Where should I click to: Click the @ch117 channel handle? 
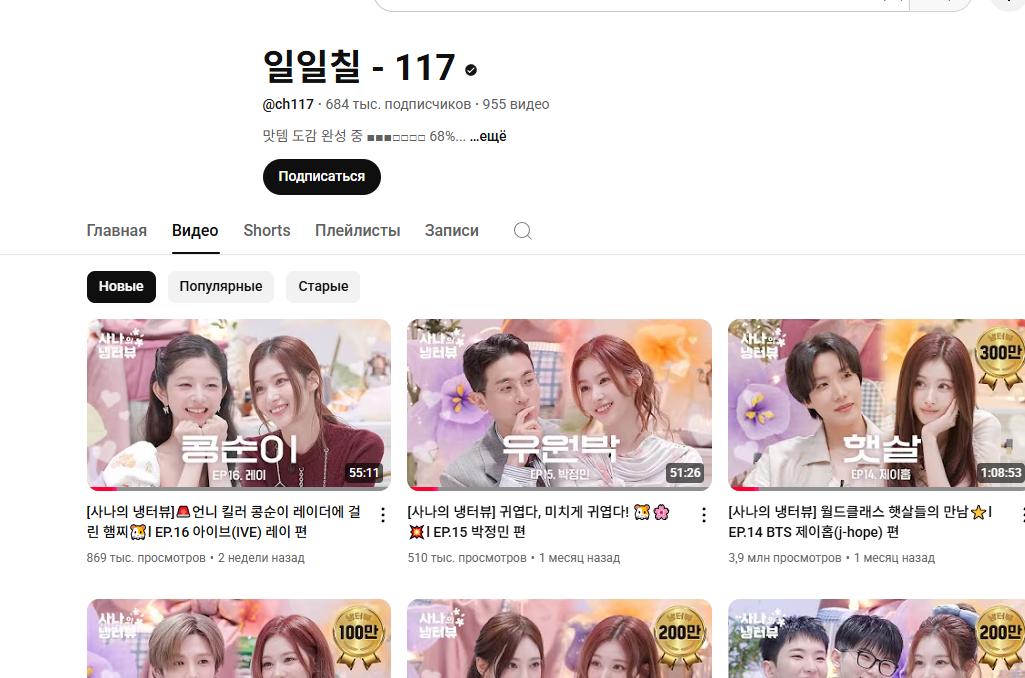tap(288, 105)
